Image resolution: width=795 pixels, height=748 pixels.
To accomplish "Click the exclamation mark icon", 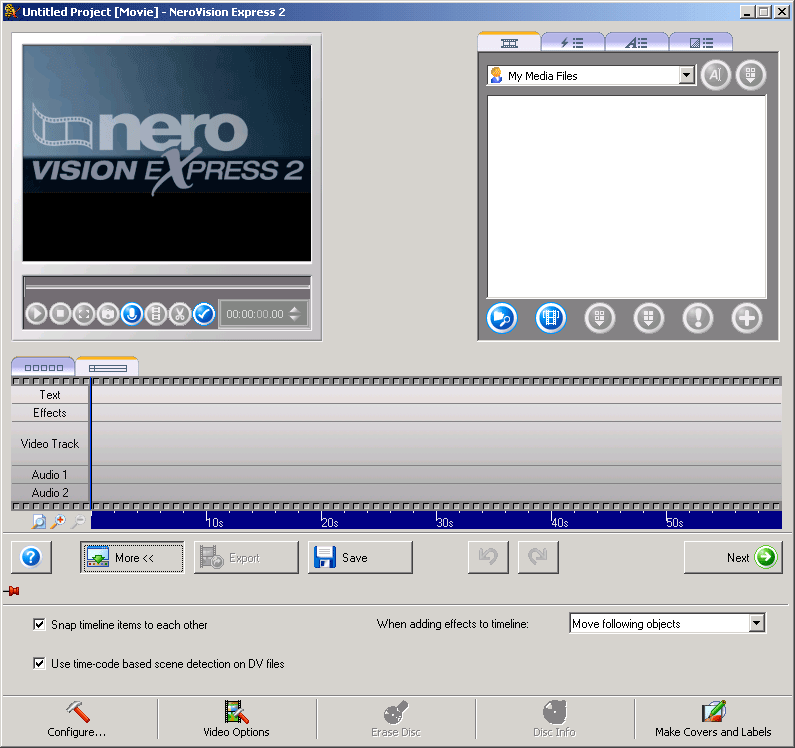I will point(698,318).
